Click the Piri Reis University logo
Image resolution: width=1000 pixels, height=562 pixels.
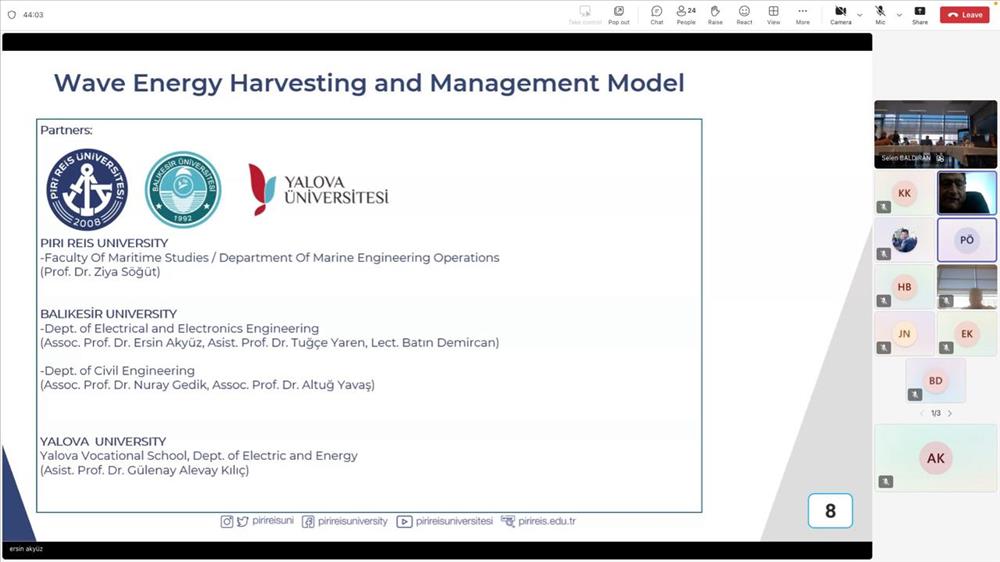87,189
